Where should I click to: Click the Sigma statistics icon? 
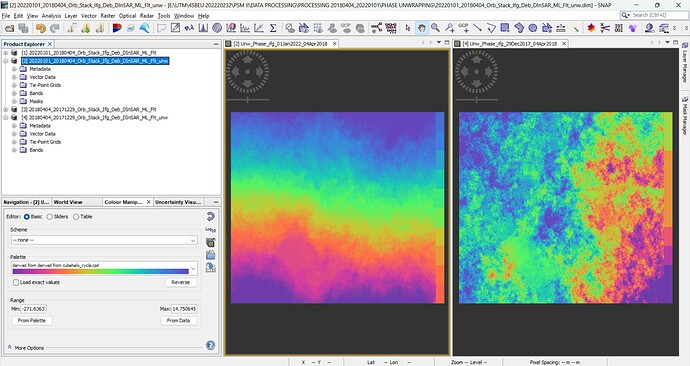click(x=273, y=28)
